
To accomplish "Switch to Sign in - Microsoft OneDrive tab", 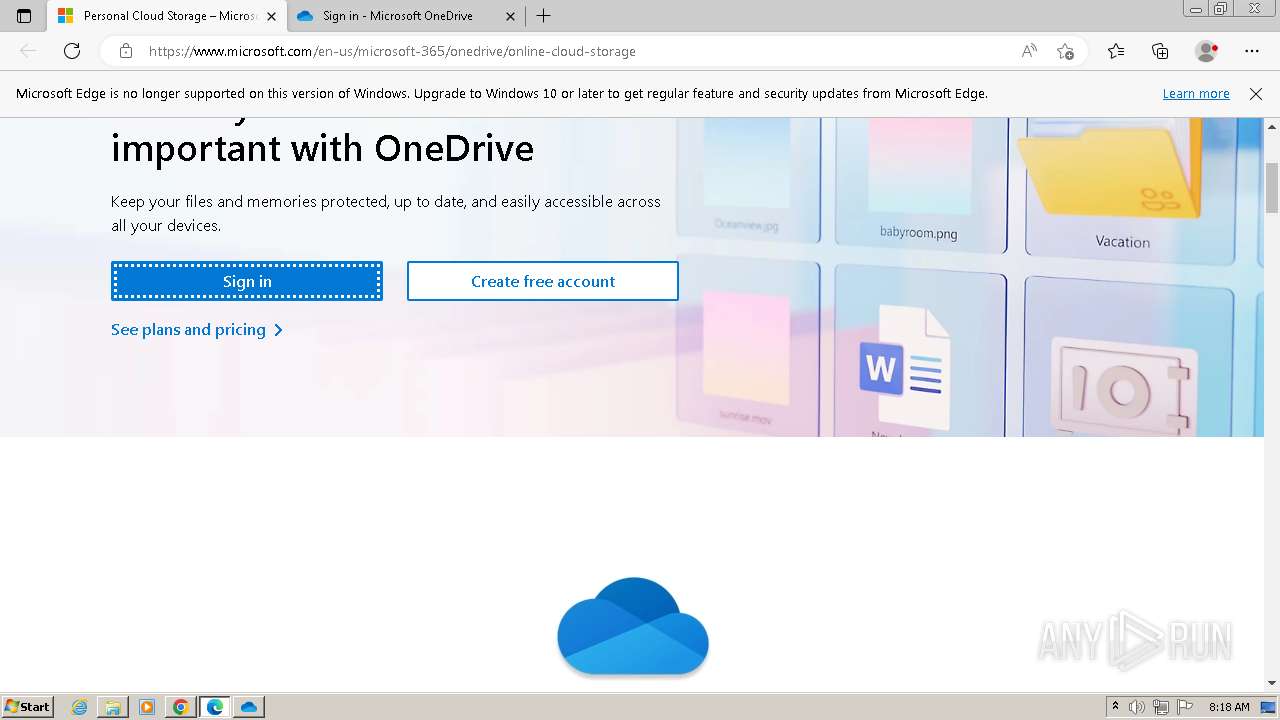I will click(405, 16).
